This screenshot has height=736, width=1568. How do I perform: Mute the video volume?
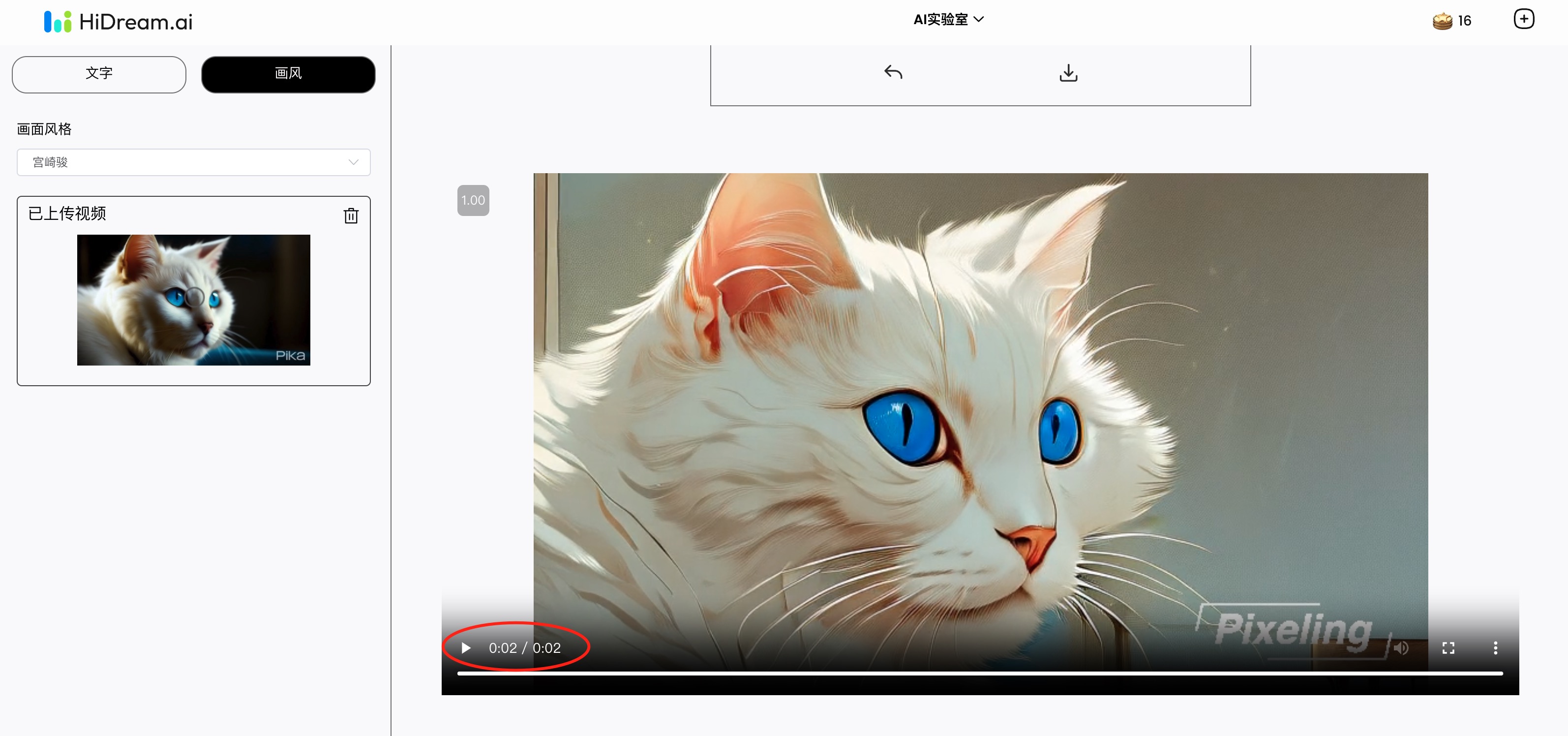click(x=1401, y=648)
